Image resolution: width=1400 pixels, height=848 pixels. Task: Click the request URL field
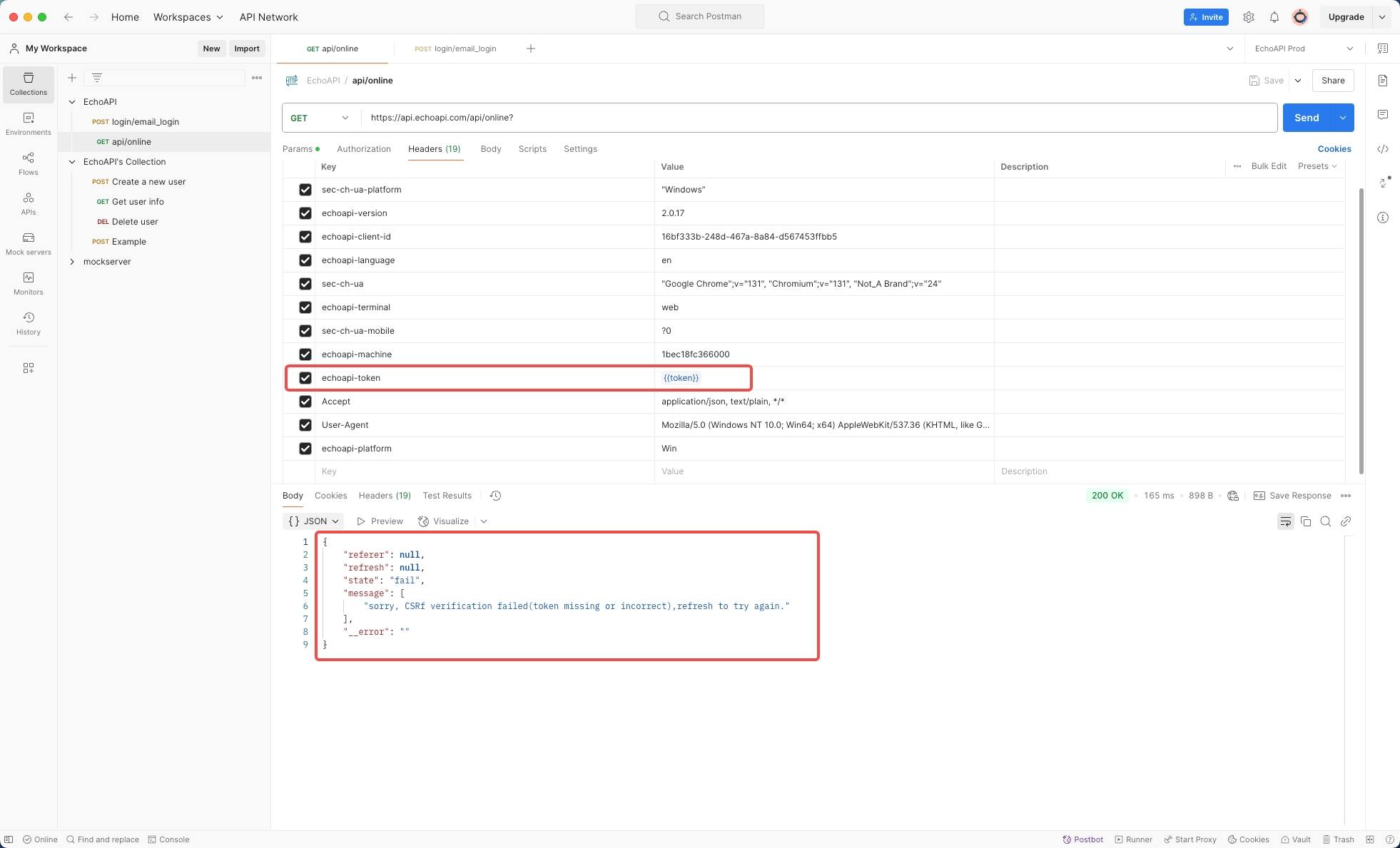[819, 118]
